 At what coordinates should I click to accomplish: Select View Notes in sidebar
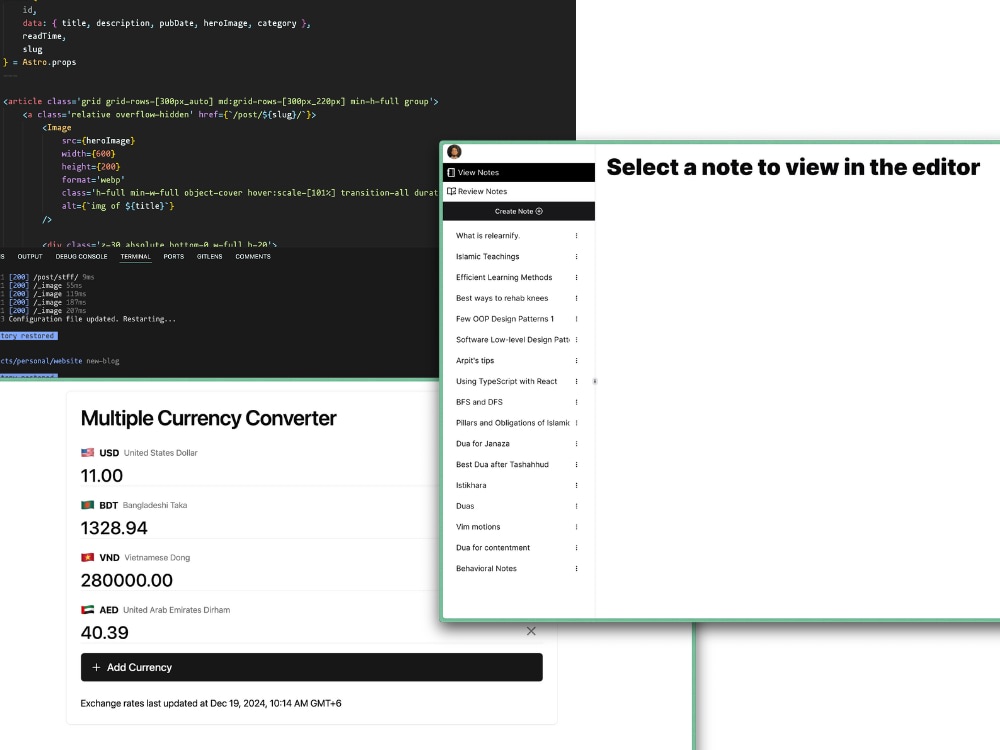point(518,172)
